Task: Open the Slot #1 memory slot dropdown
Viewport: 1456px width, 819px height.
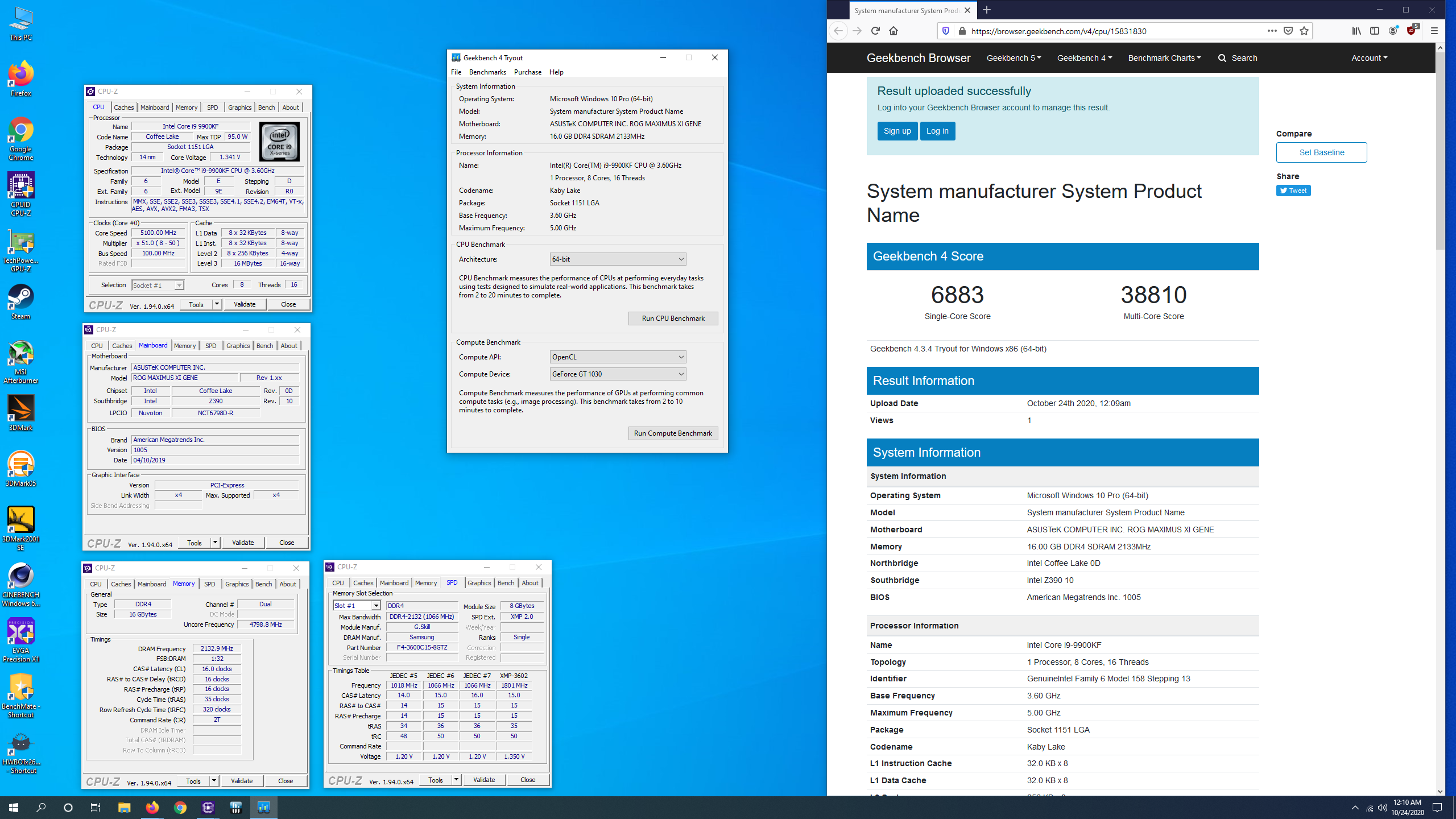Action: [357, 606]
